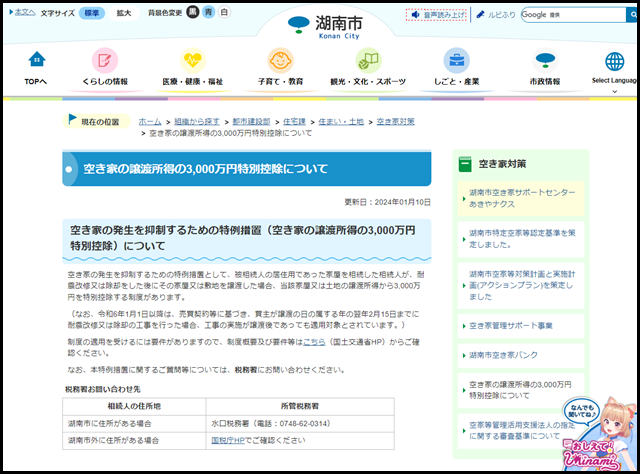Open the しごと・産業 menu label
640x474 pixels.
click(x=456, y=82)
